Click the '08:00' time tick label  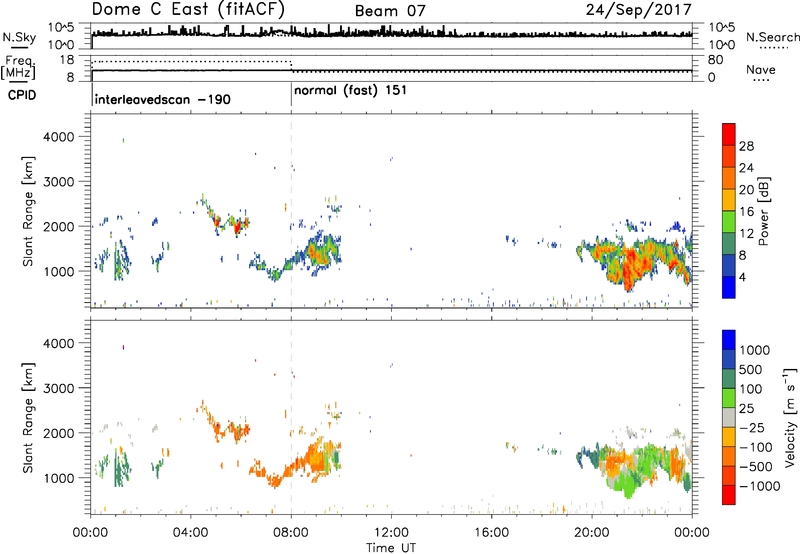pos(291,533)
